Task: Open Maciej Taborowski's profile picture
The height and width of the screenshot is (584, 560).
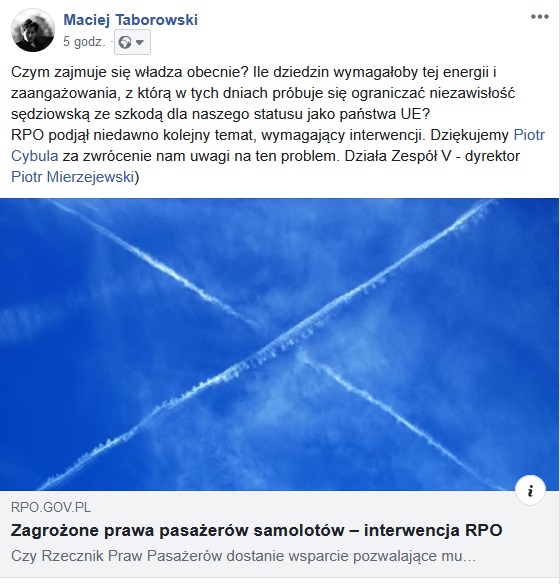Action: pos(33,30)
